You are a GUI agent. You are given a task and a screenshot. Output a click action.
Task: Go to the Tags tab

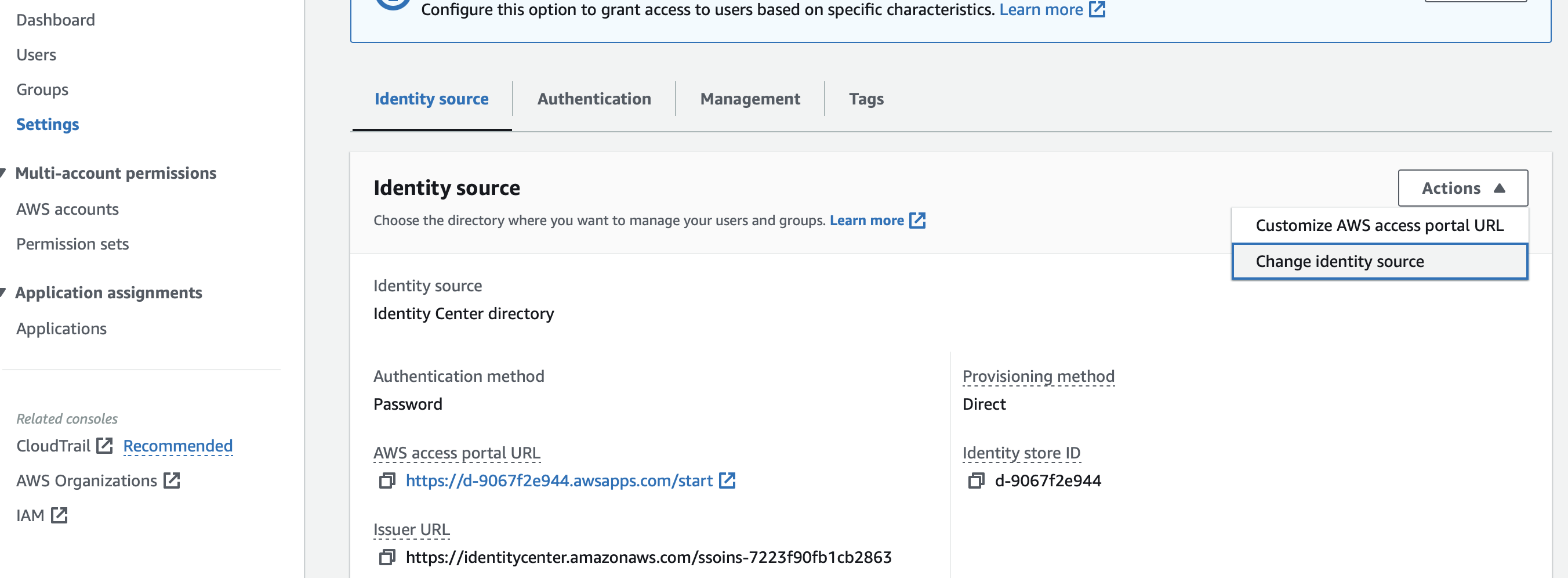866,99
